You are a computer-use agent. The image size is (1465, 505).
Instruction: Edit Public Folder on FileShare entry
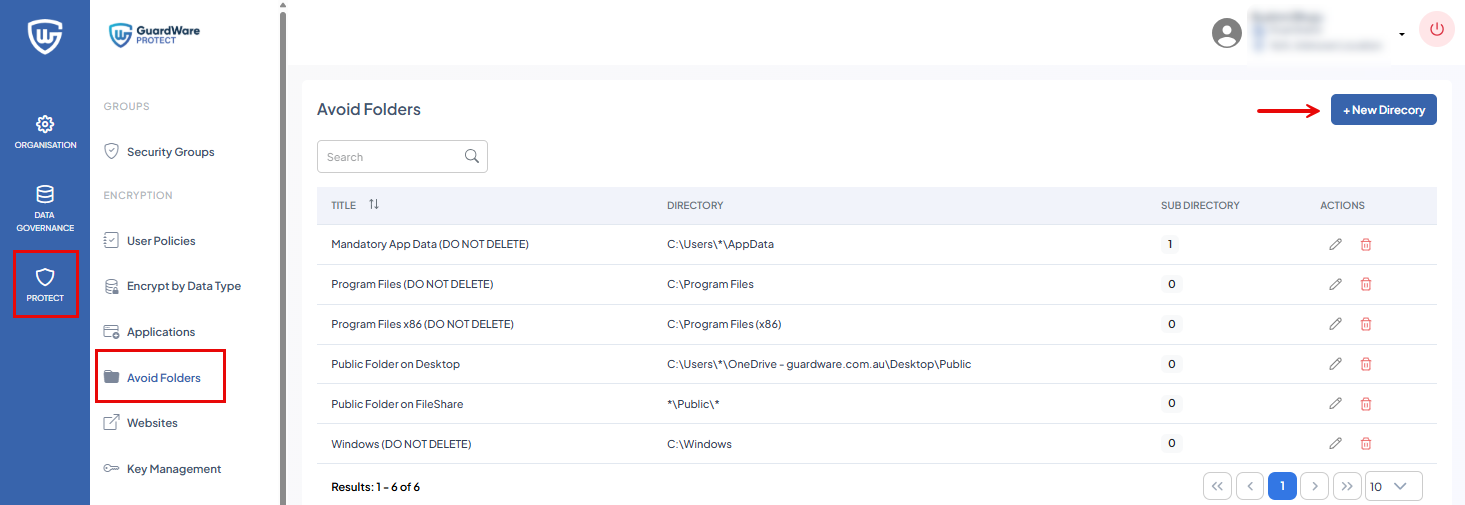1335,404
